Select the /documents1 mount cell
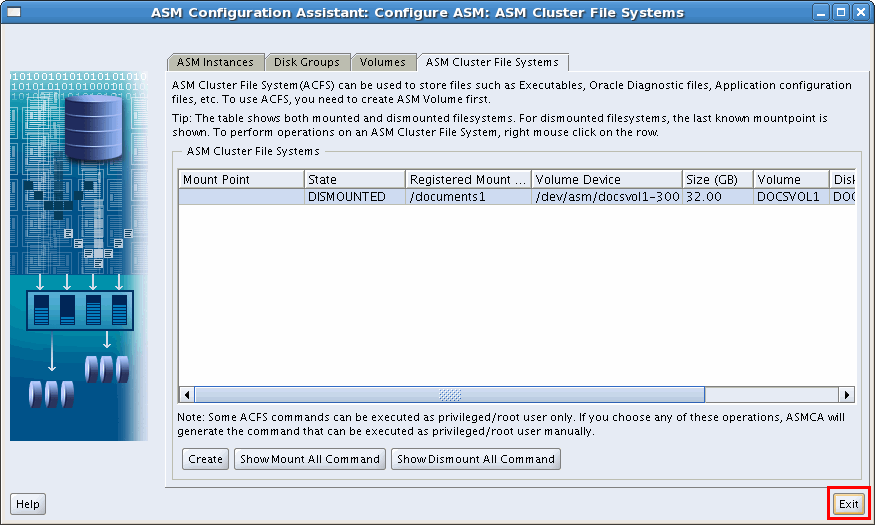Screen dimensions: 875x525 [468, 196]
